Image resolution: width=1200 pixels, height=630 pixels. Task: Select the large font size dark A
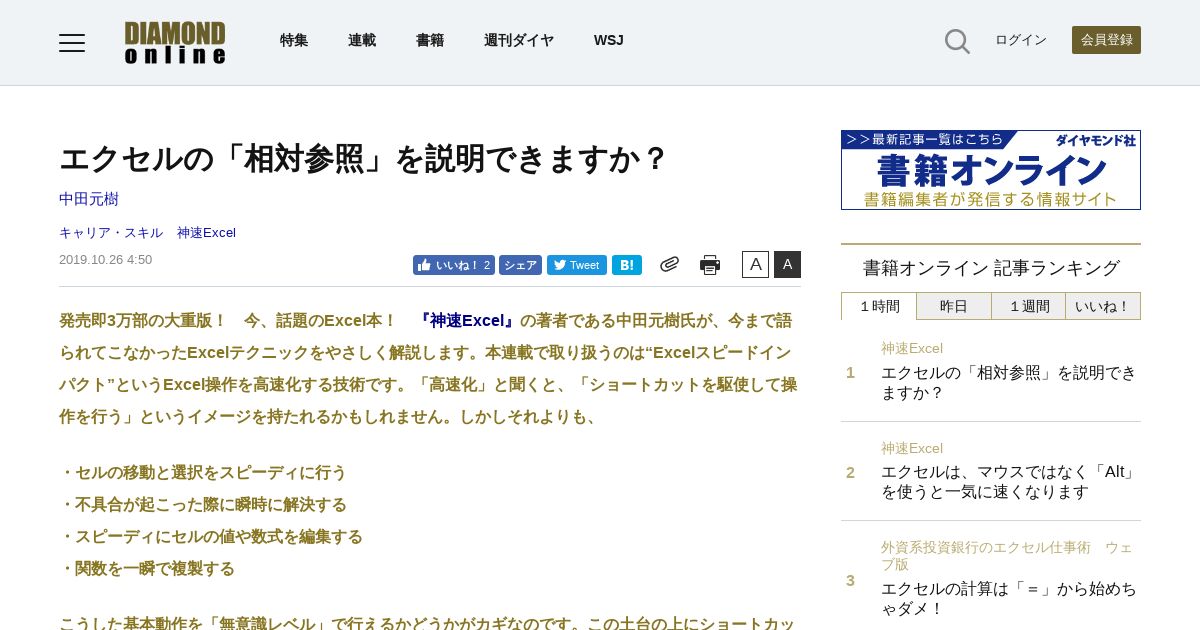pos(787,264)
